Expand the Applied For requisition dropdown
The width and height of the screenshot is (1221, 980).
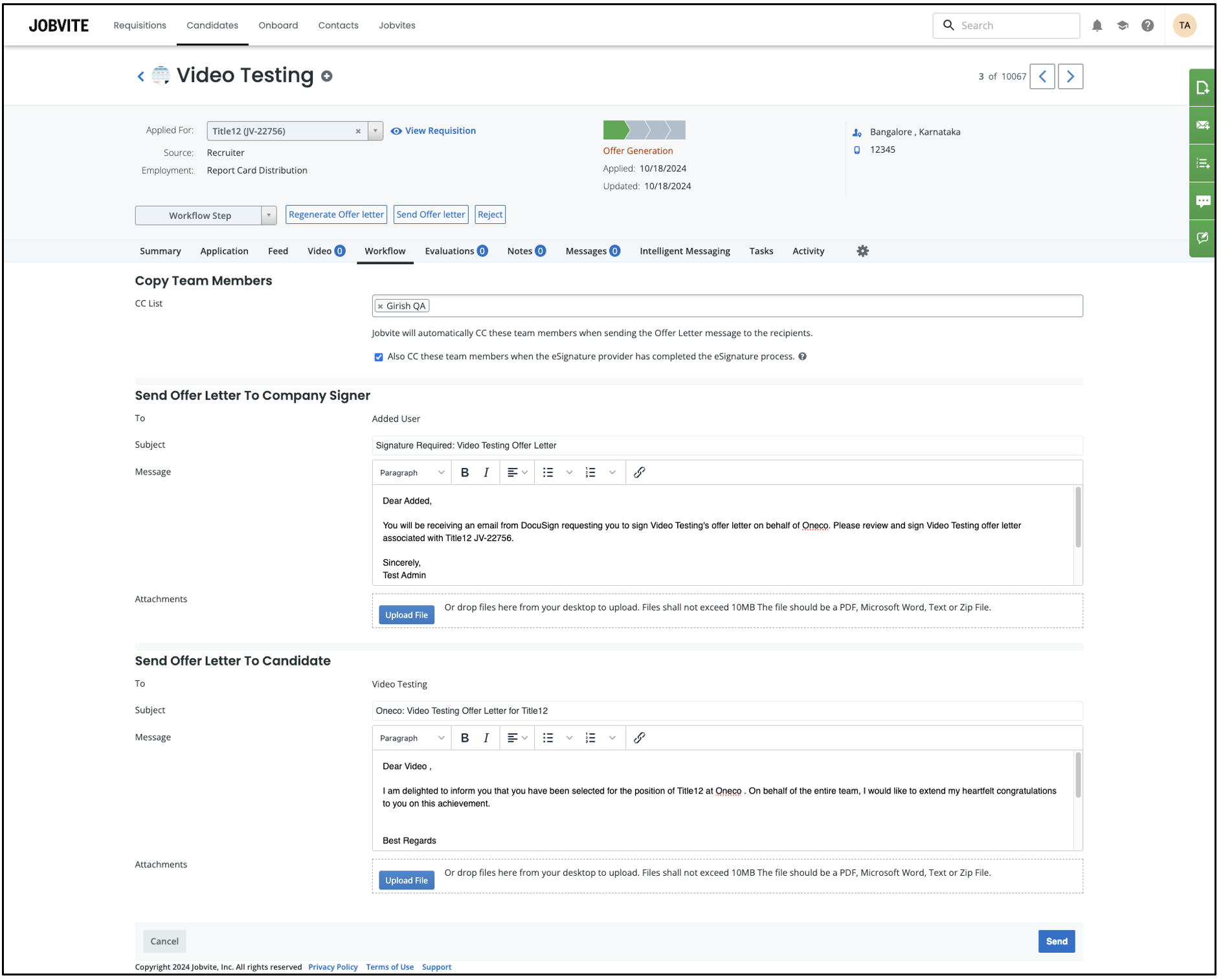[375, 131]
